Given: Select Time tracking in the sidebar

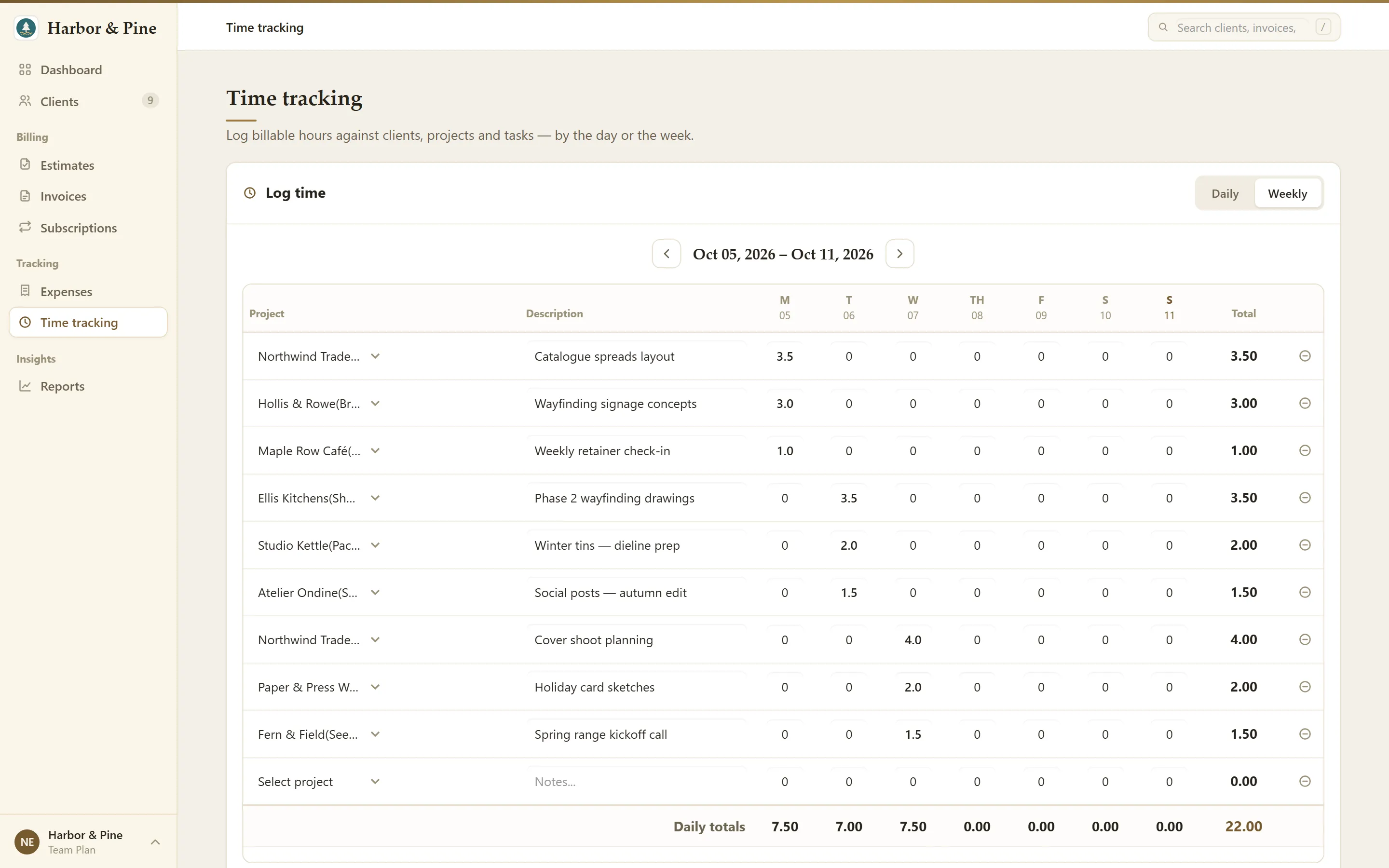Looking at the screenshot, I should point(88,322).
